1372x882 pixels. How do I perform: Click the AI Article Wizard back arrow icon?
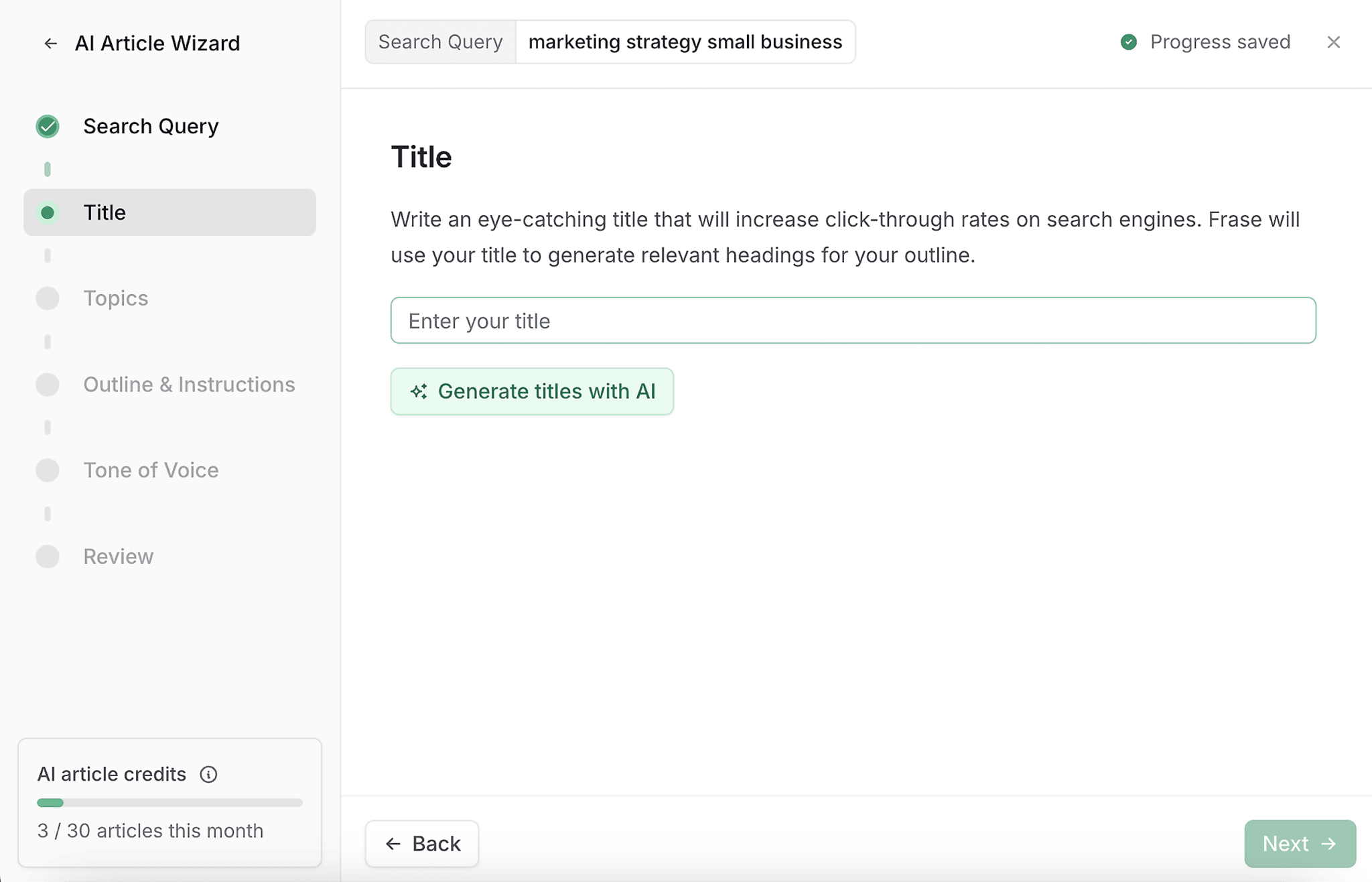(x=51, y=43)
